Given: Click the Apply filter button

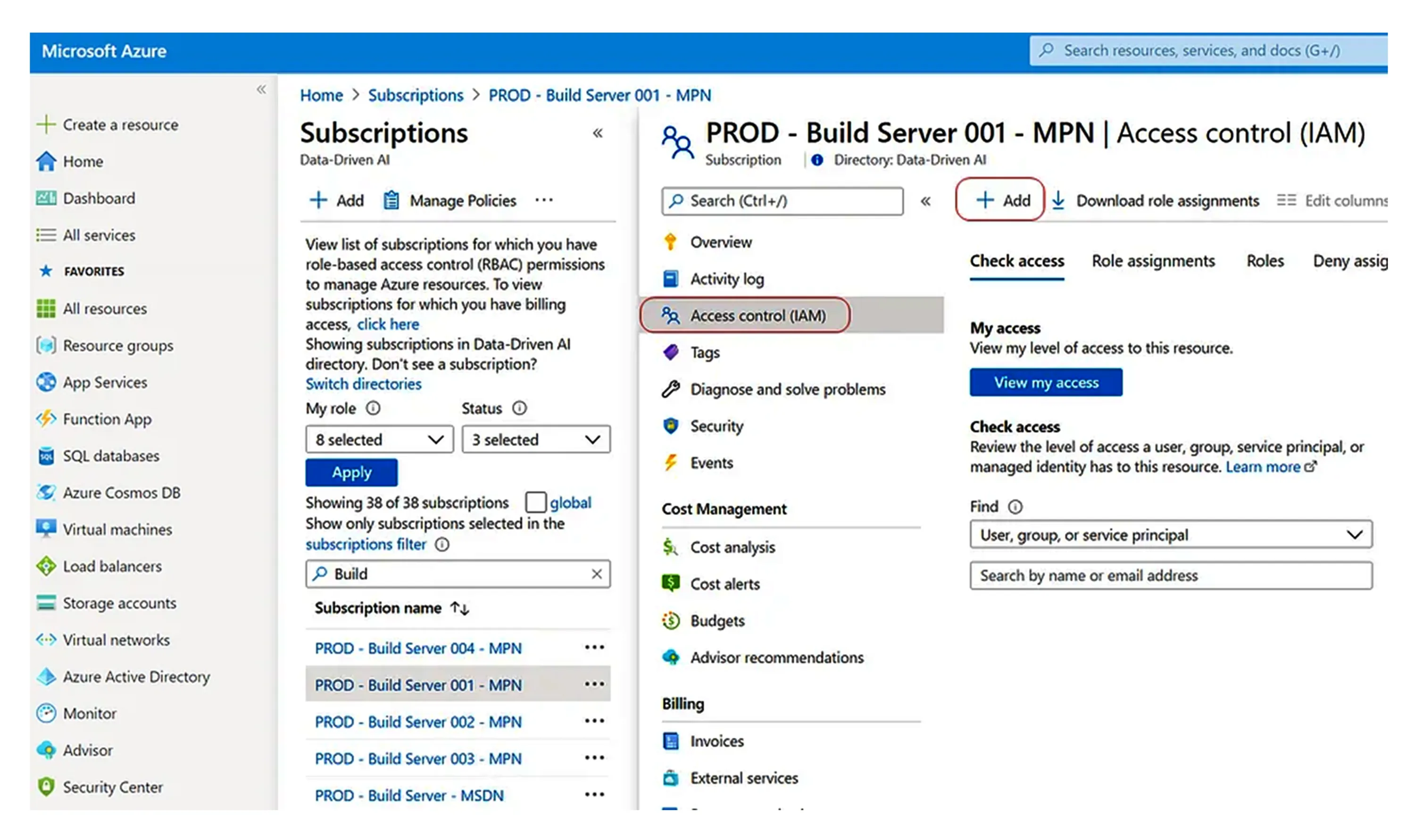Looking at the screenshot, I should pos(351,472).
